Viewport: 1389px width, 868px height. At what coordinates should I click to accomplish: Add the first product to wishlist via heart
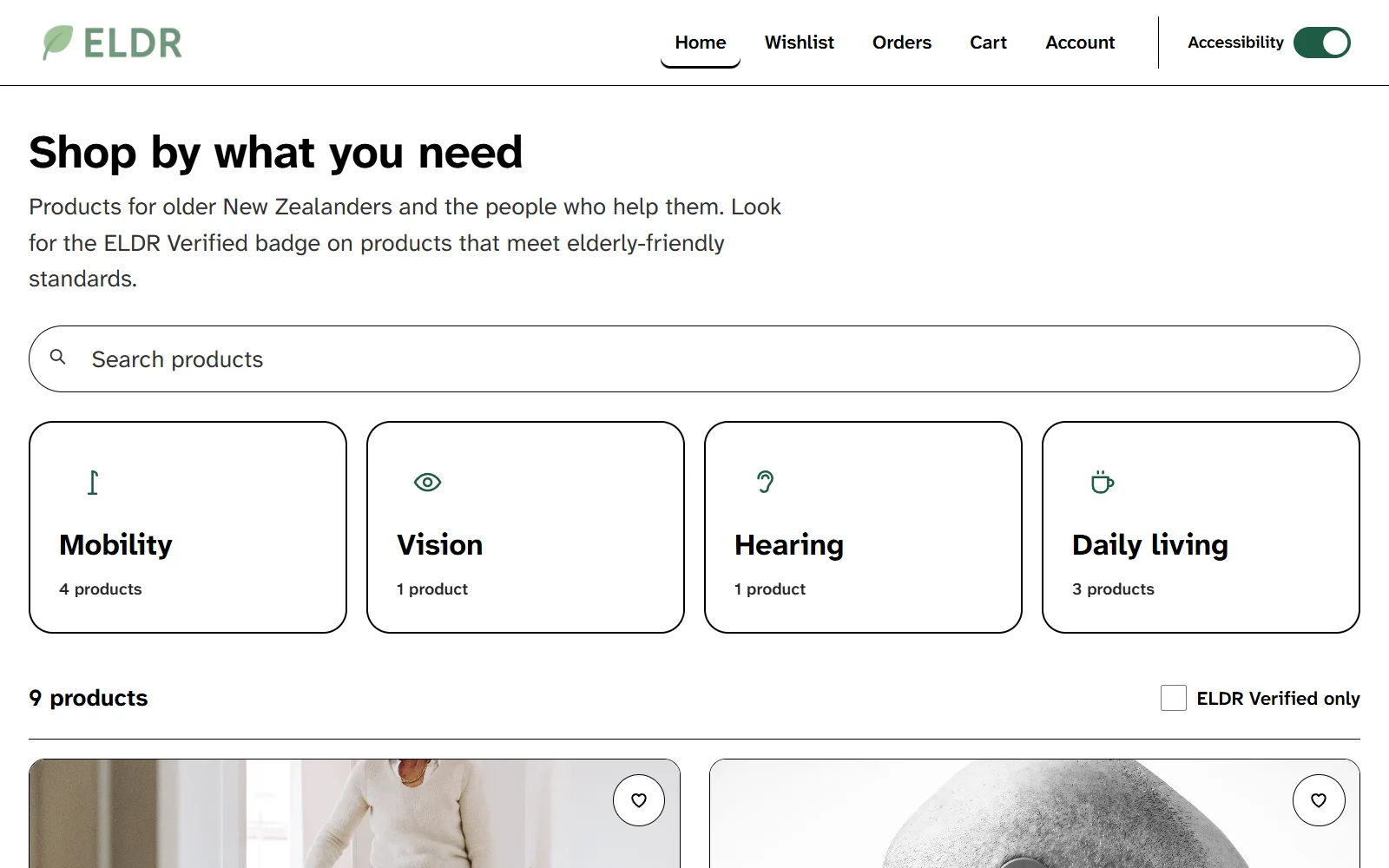(639, 800)
